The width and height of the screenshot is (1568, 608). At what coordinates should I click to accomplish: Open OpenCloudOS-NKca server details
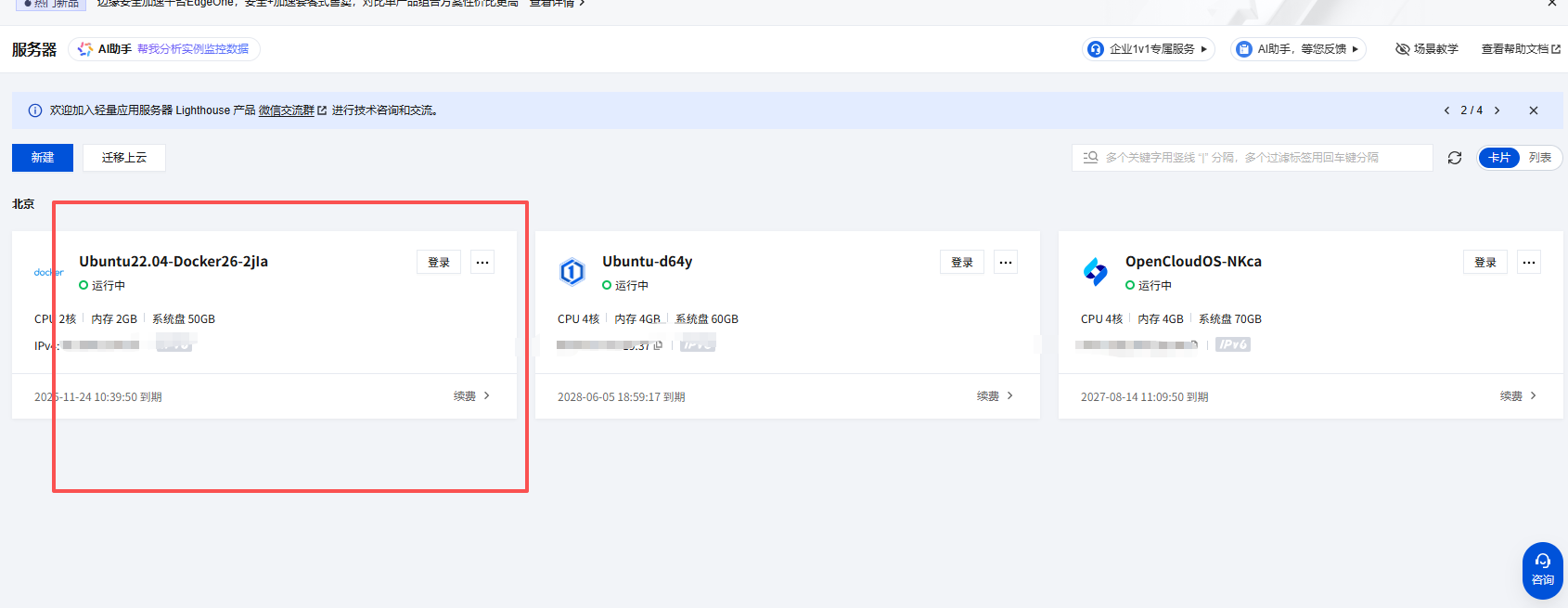[x=1193, y=262]
